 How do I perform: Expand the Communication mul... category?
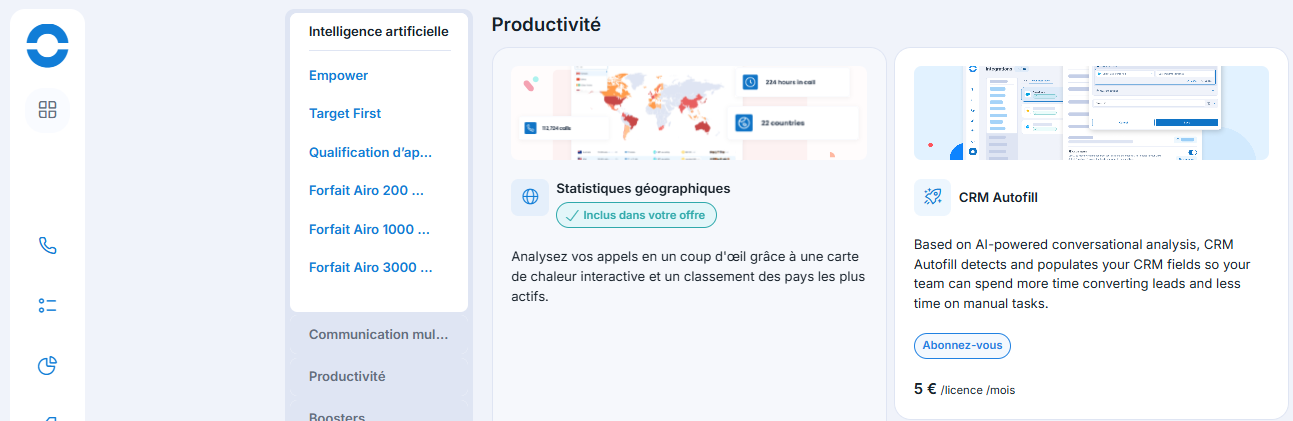(379, 334)
